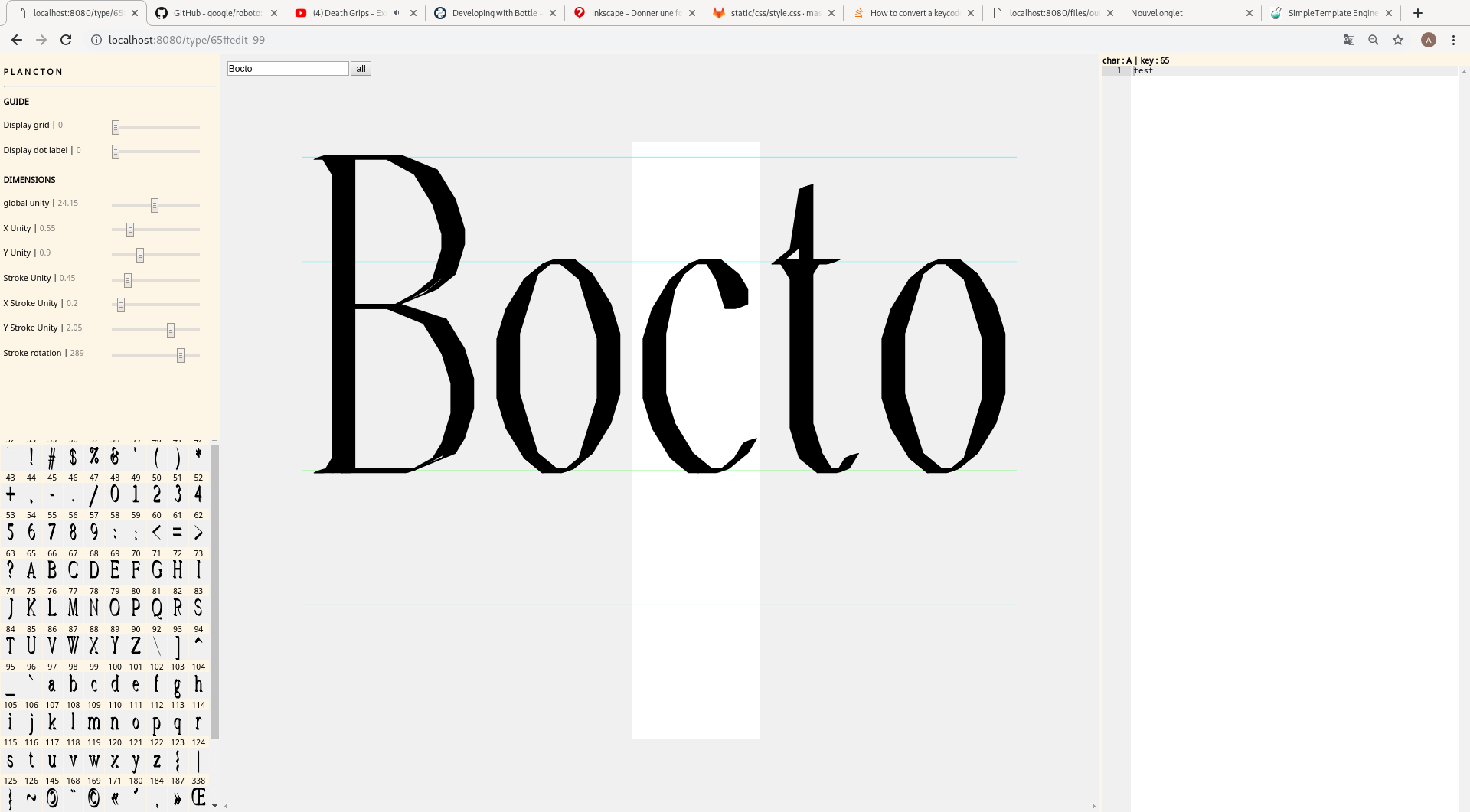Switch to the SimpleTemplate Engine tab
This screenshot has height=812, width=1470.
click(x=1331, y=13)
